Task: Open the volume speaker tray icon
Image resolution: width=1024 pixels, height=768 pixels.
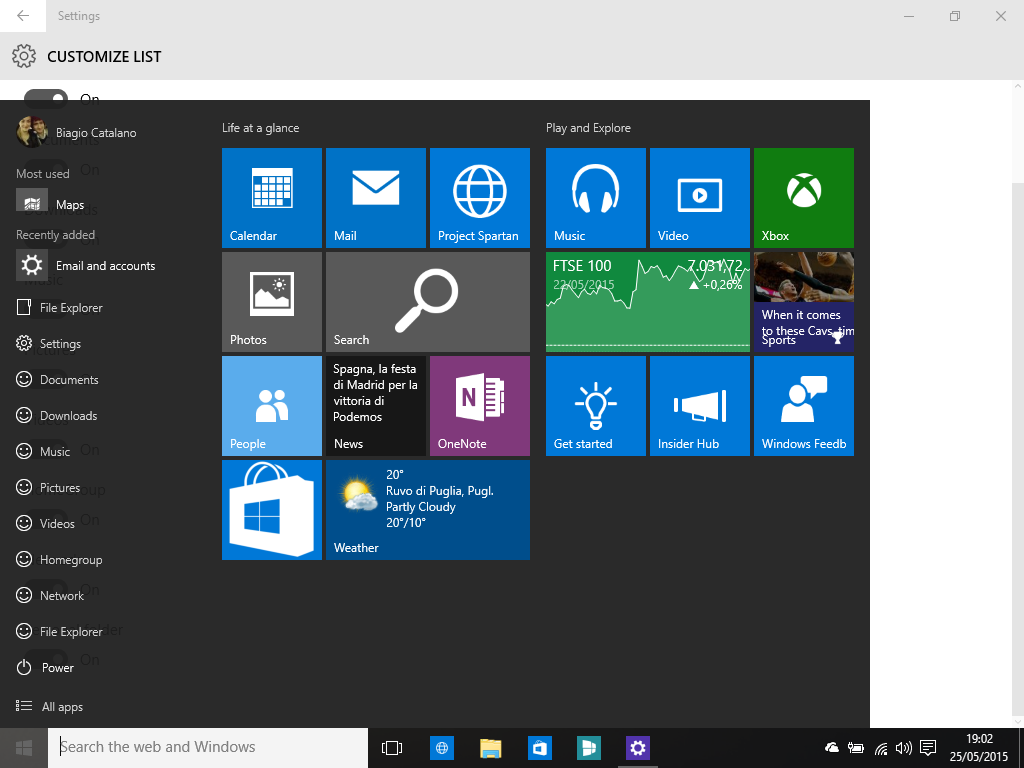Action: 904,748
